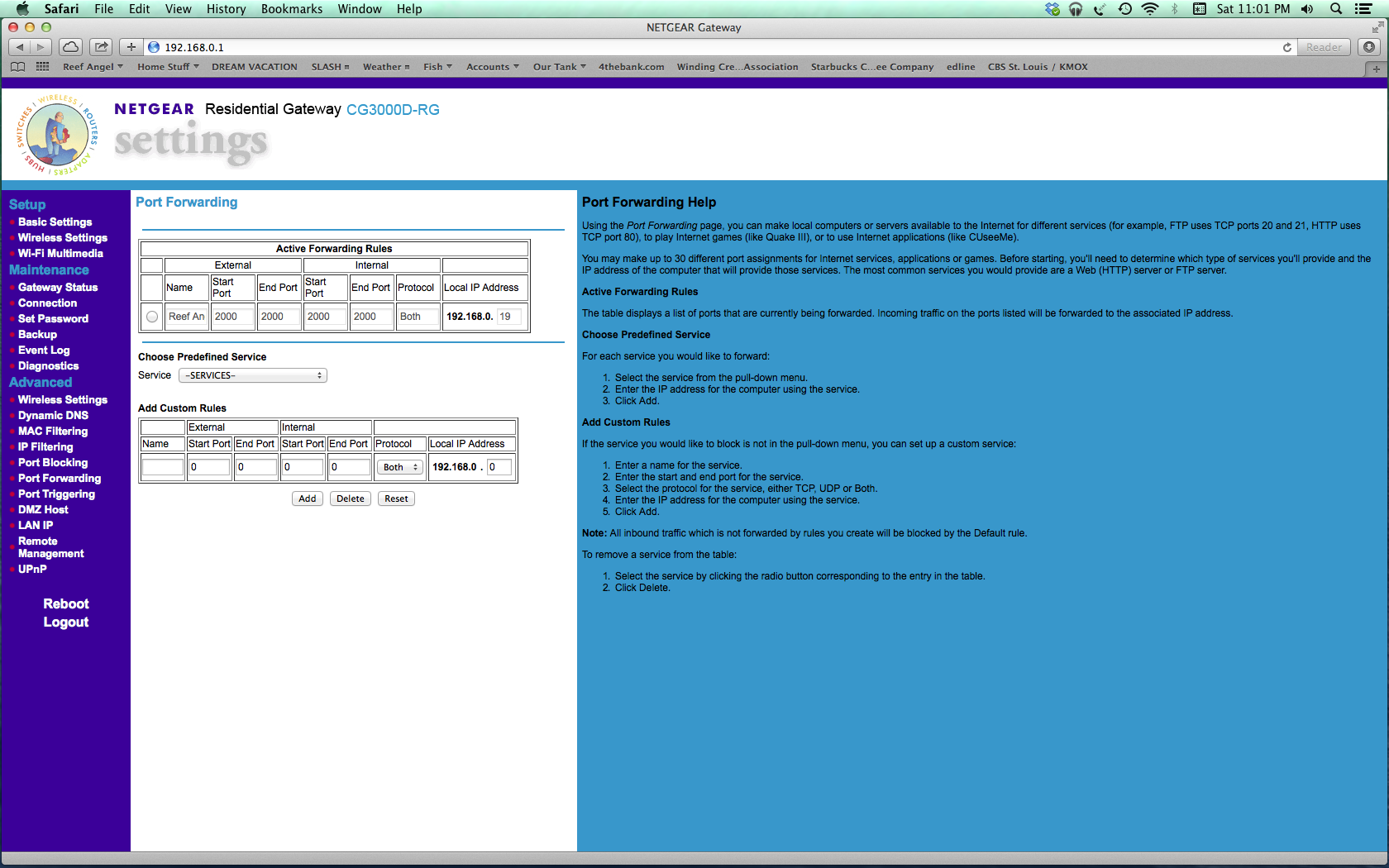The width and height of the screenshot is (1389, 868).
Task: Click the reload page icon in address bar
Action: click(x=1286, y=47)
